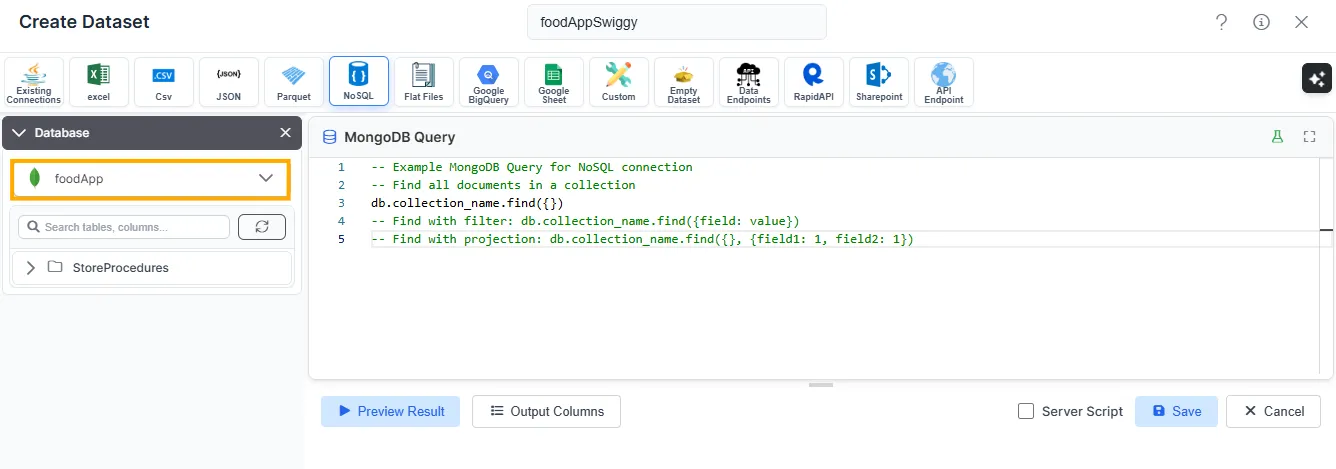The height and width of the screenshot is (469, 1336).
Task: Click the 'Example MongoDB Query' comment line
Action: click(x=531, y=167)
